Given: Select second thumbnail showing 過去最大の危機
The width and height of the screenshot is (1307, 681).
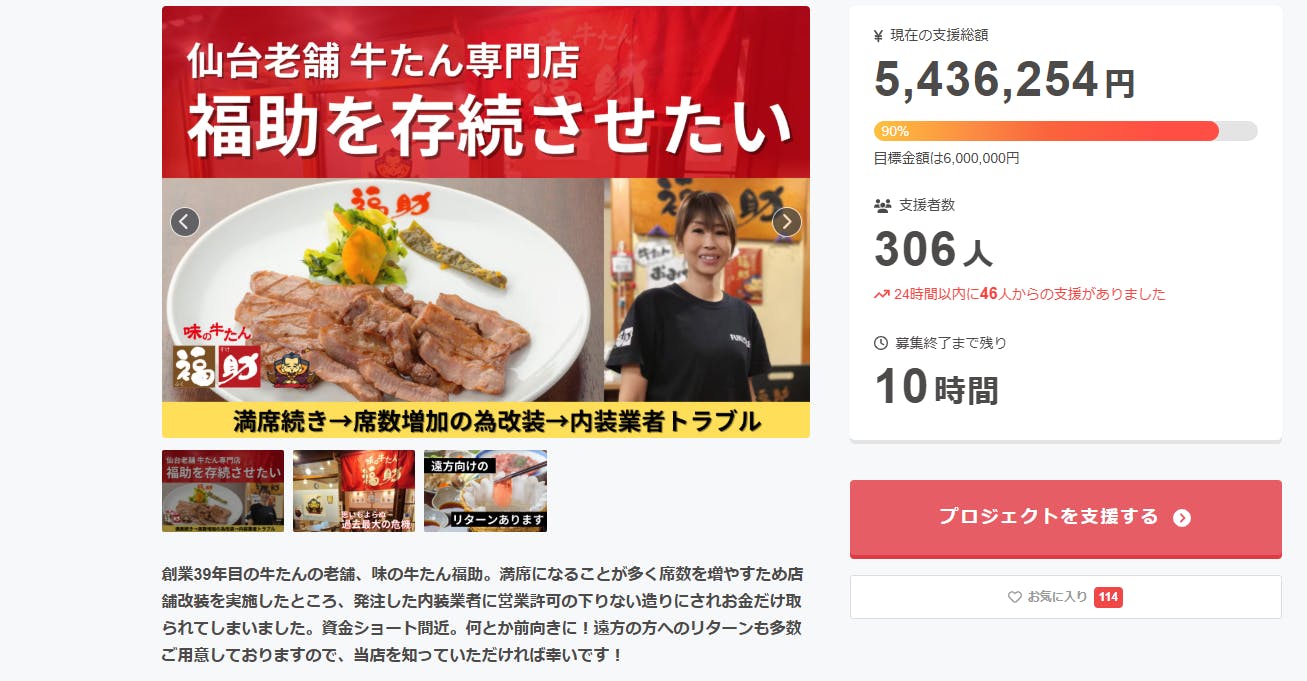Looking at the screenshot, I should click(354, 491).
